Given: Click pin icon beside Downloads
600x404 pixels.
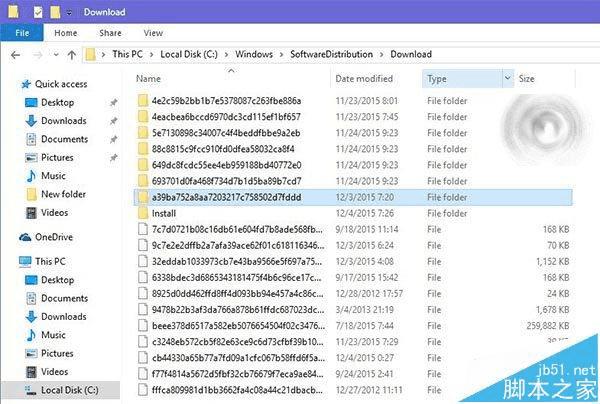Looking at the screenshot, I should click(x=113, y=121).
